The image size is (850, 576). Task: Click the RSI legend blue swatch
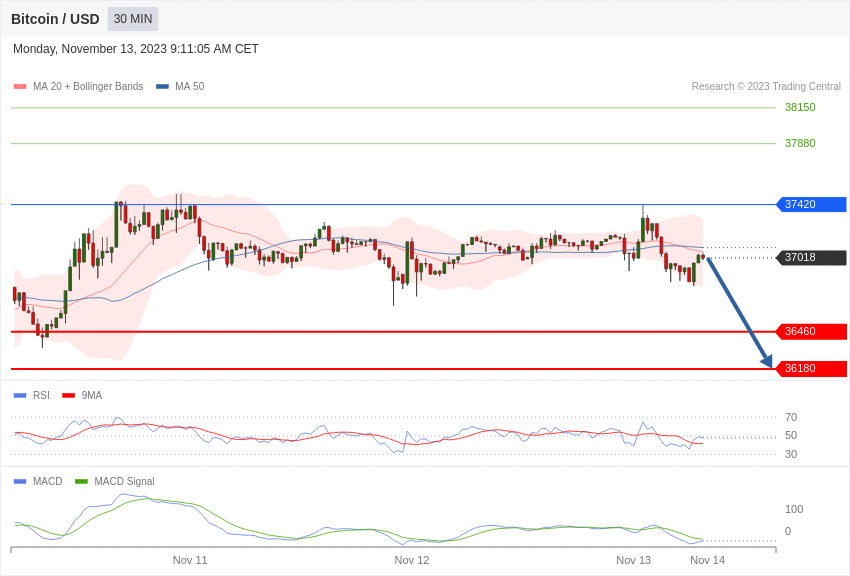click(x=20, y=396)
